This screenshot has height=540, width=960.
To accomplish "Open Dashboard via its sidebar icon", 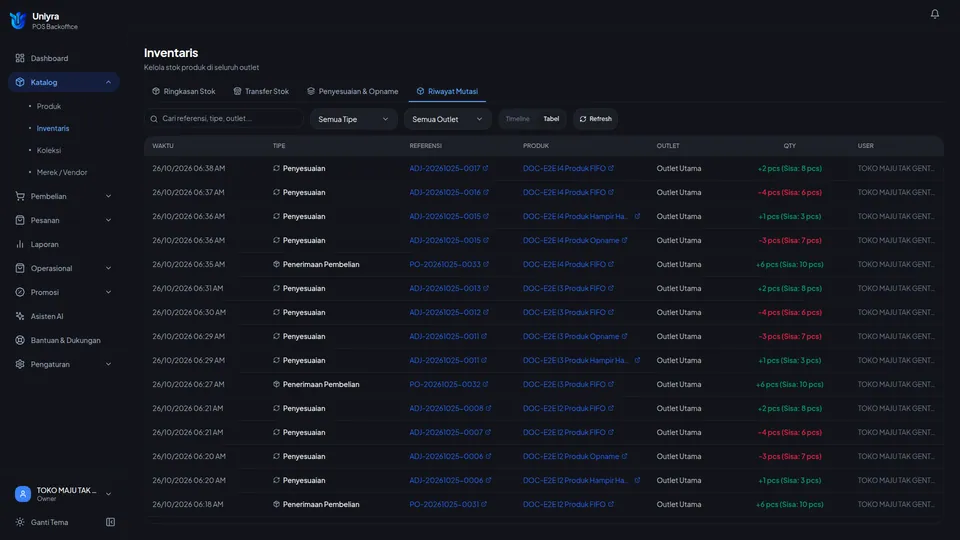I will coord(20,58).
